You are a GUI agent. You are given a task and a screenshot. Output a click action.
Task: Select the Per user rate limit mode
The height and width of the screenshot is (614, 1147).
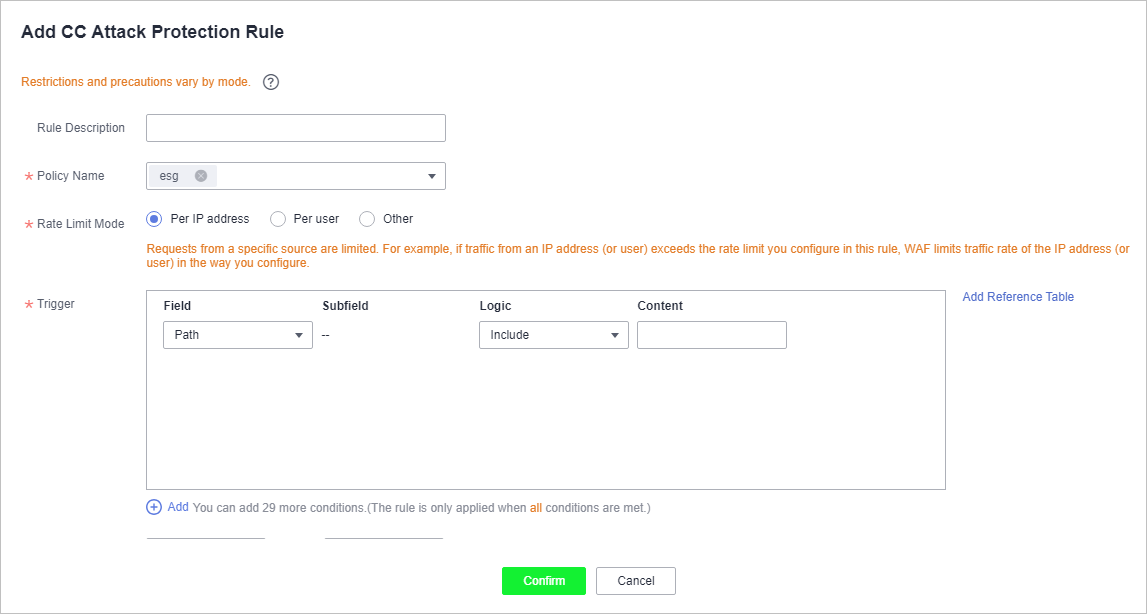[277, 219]
